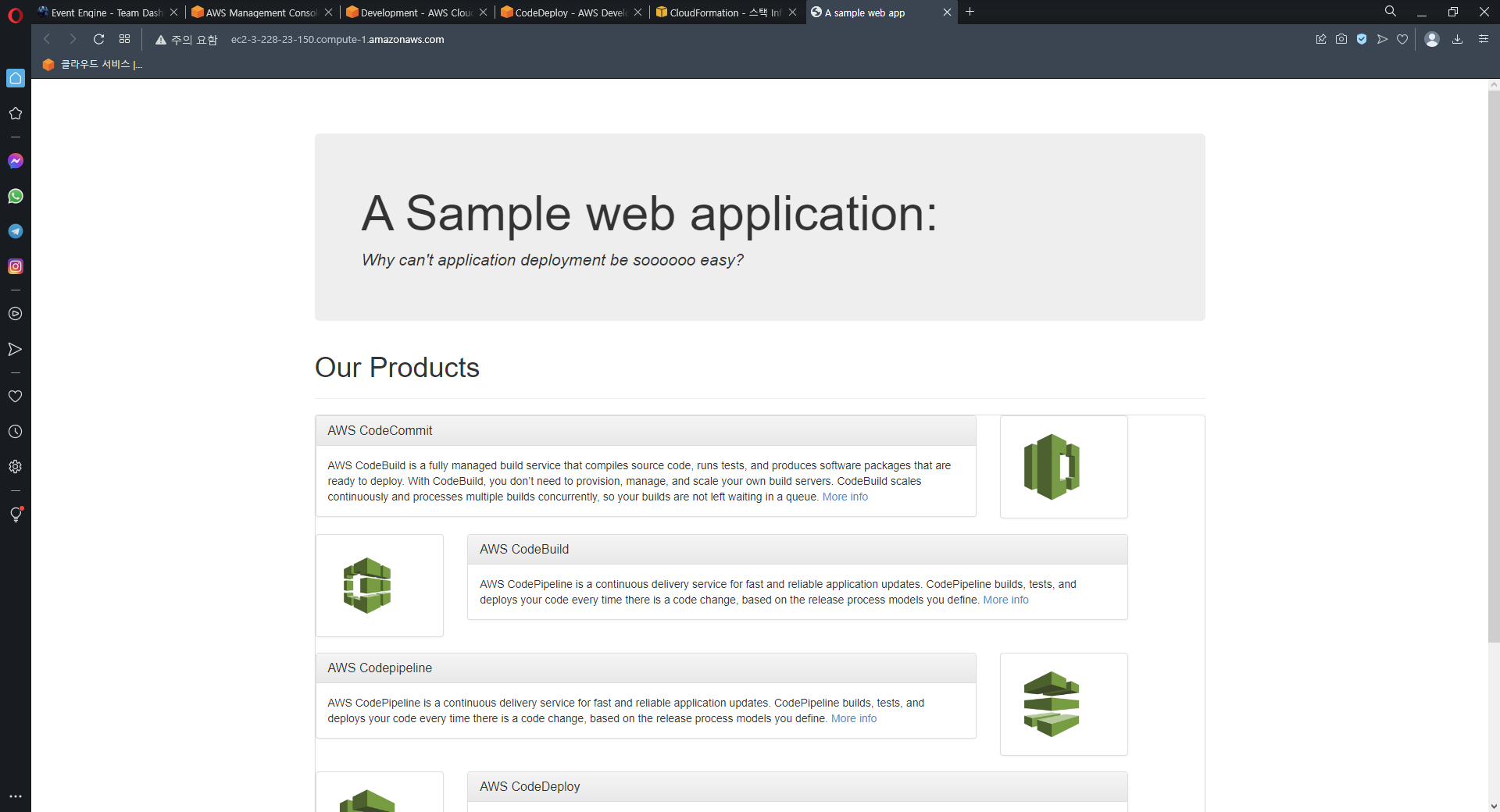Viewport: 1500px width, 812px height.
Task: Add the page to bookmarks with the heart icon
Action: [1402, 39]
